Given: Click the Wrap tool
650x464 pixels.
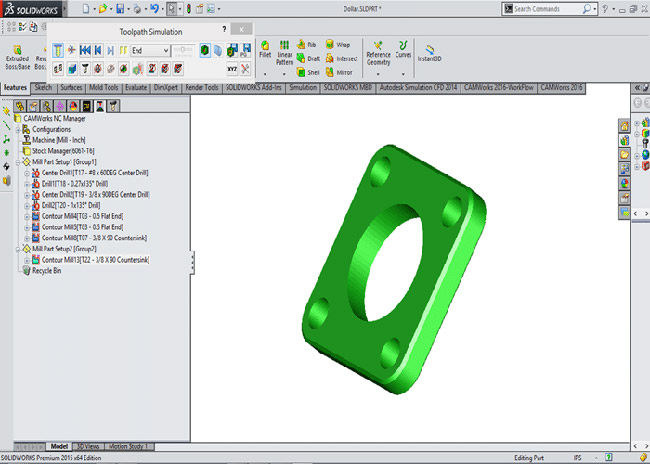Looking at the screenshot, I should [338, 44].
